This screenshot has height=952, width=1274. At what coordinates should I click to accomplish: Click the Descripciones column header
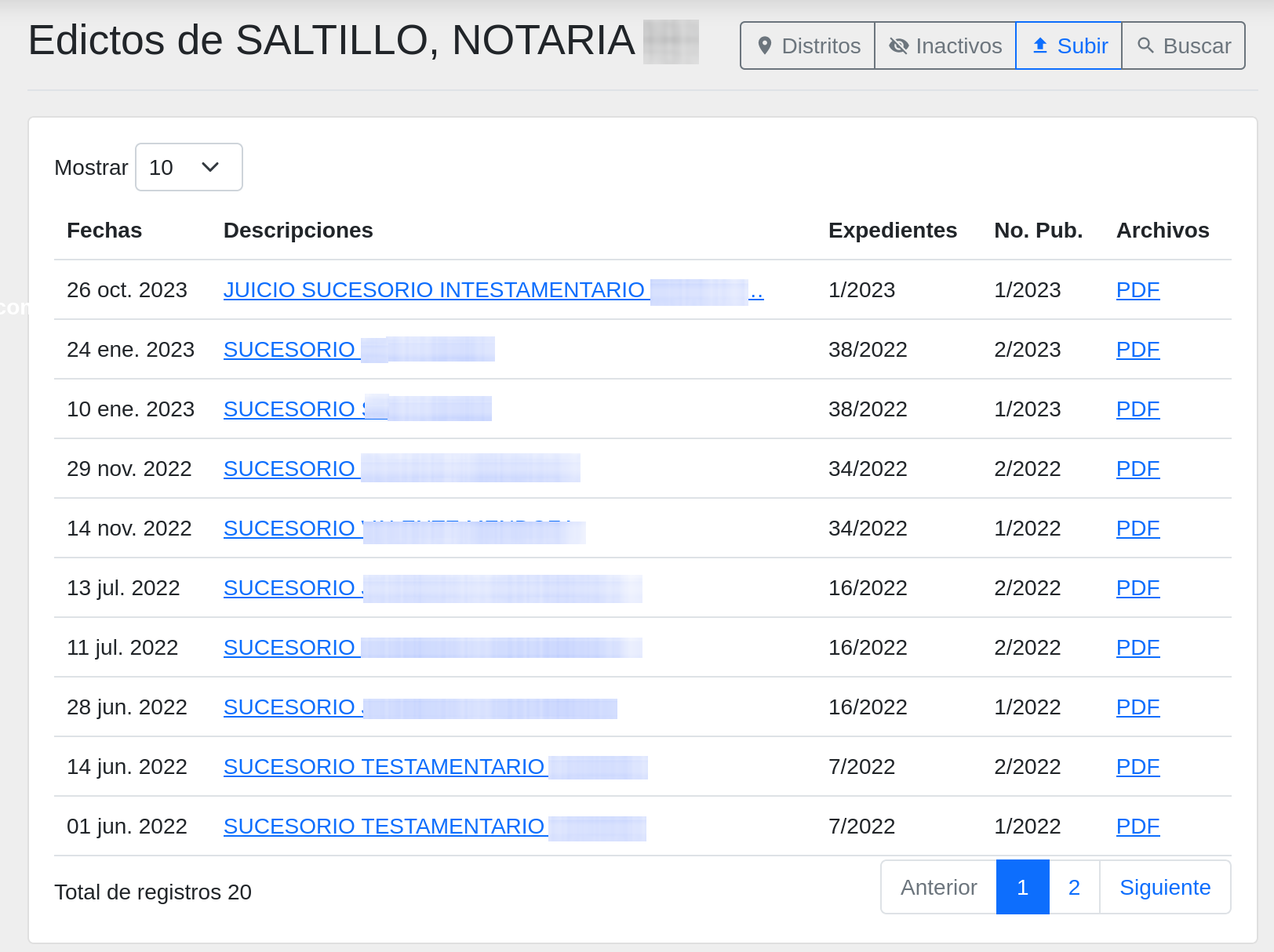pyautogui.click(x=298, y=231)
